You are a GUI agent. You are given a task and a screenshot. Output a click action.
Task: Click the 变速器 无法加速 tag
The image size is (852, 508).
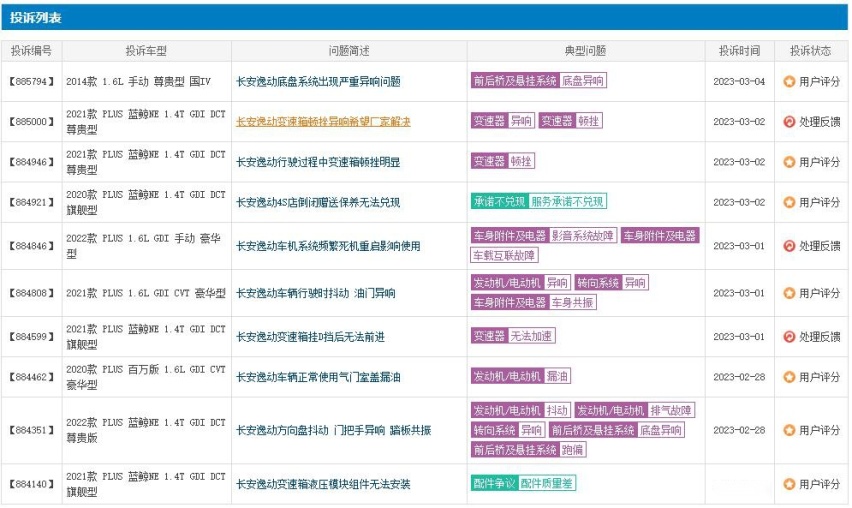click(x=513, y=336)
